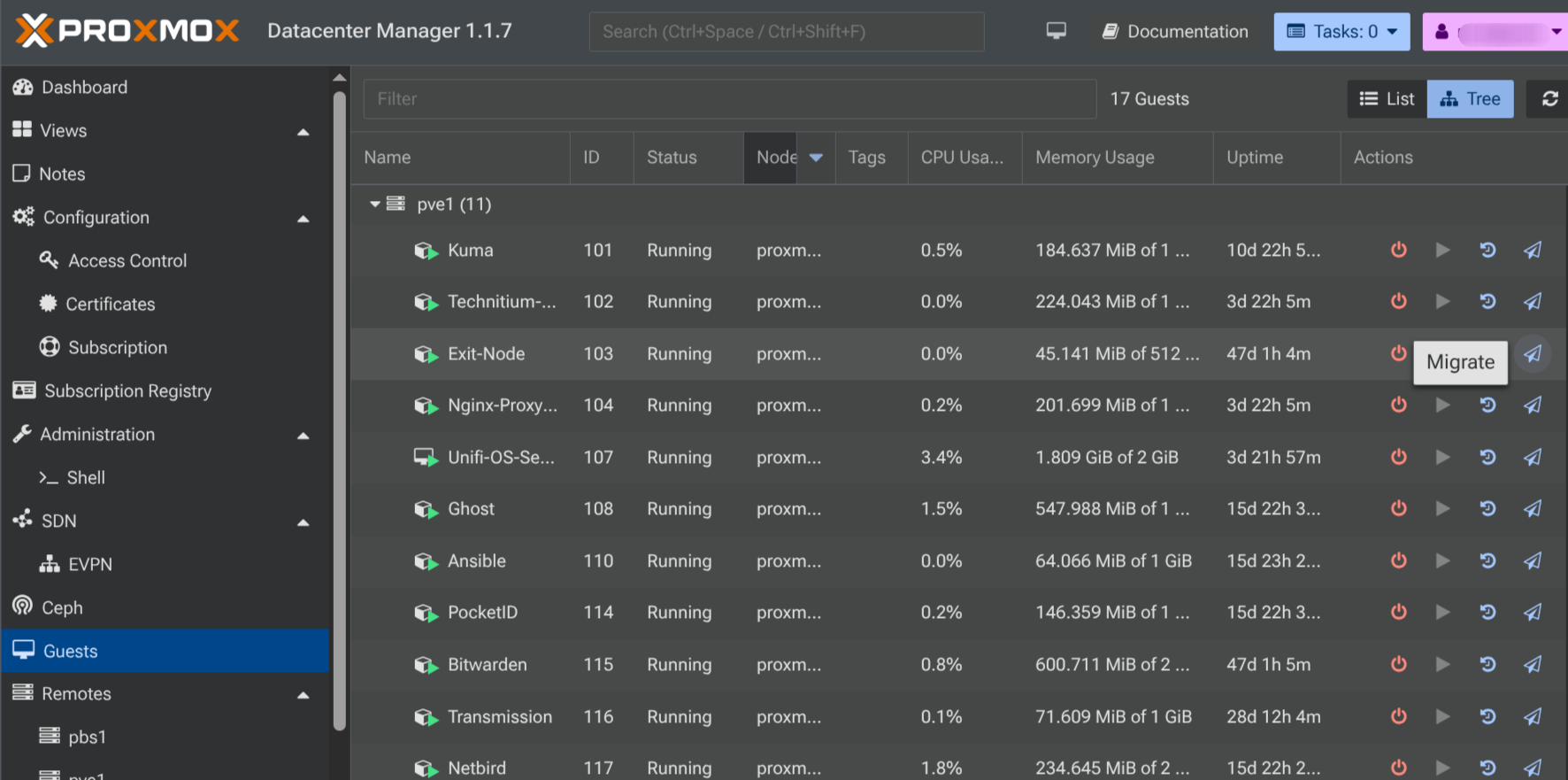Click the power icon in Technitium row
Image resolution: width=1568 pixels, height=780 pixels.
1398,302
